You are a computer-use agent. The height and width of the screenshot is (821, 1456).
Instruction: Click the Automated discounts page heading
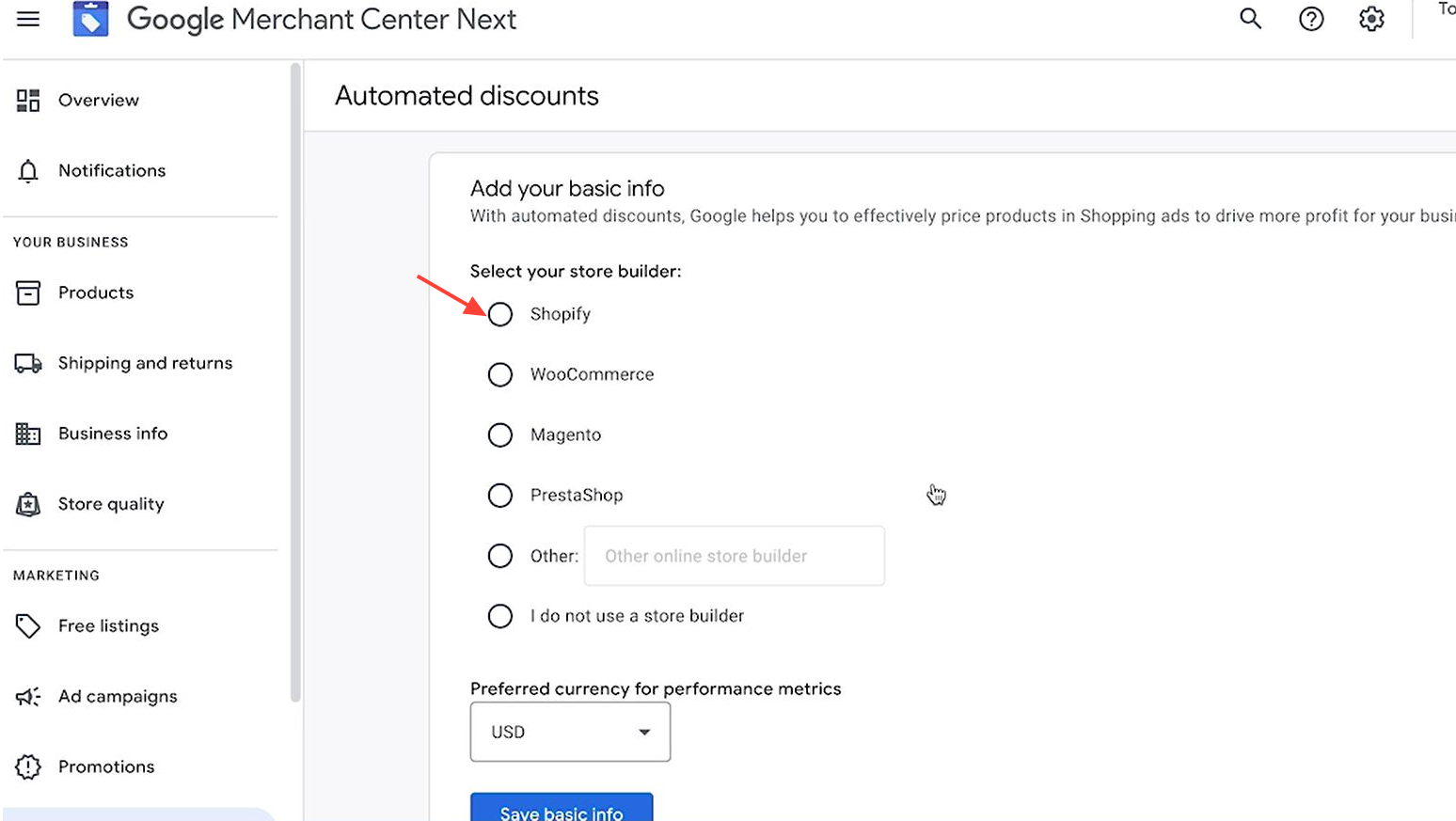[x=467, y=96]
